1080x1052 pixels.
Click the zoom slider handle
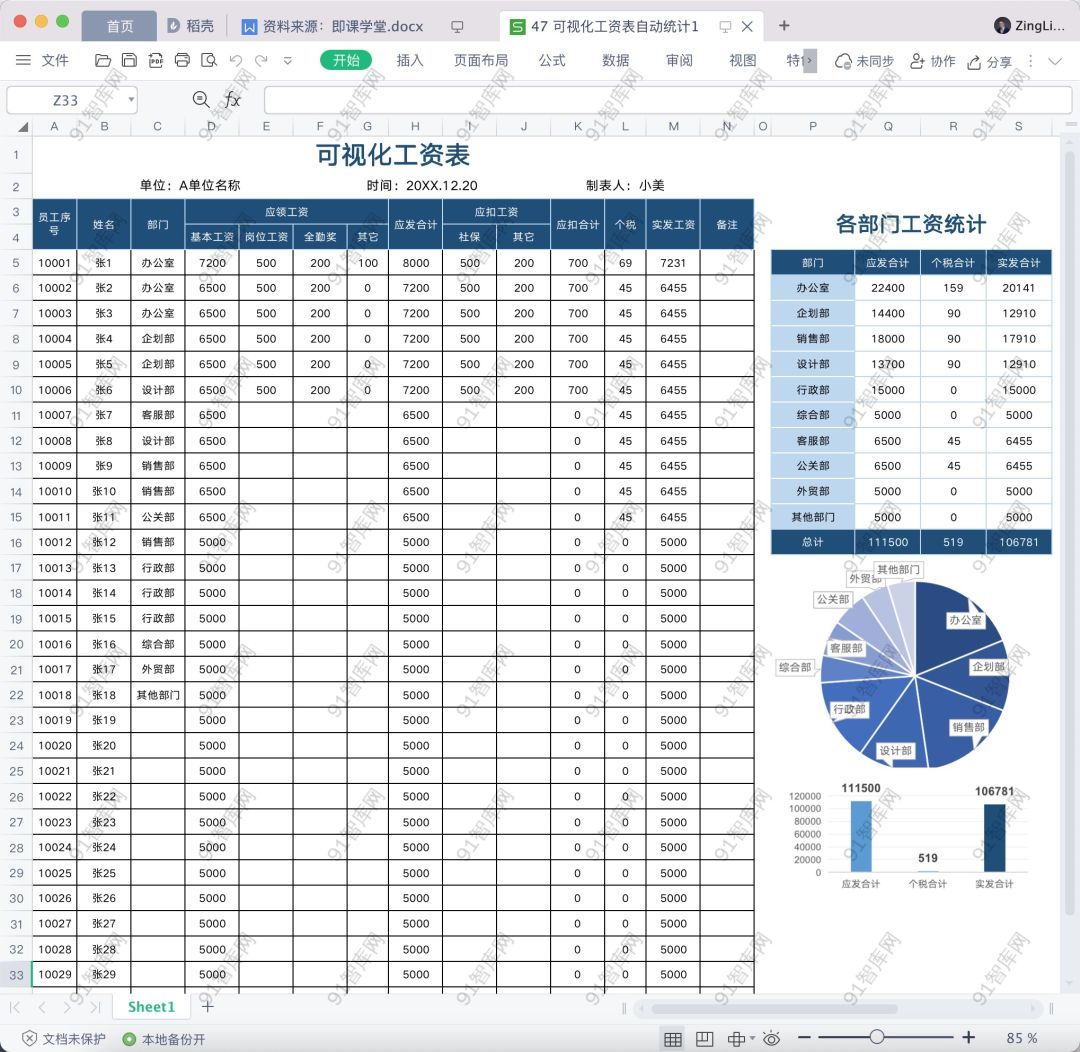click(x=876, y=1038)
